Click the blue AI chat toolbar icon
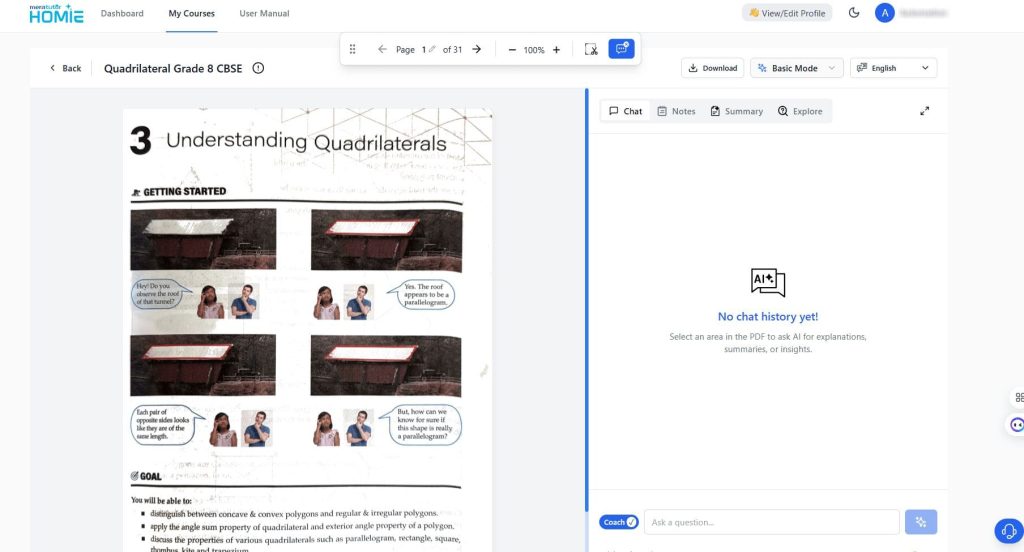Viewport: 1024px width, 552px height. [x=621, y=49]
